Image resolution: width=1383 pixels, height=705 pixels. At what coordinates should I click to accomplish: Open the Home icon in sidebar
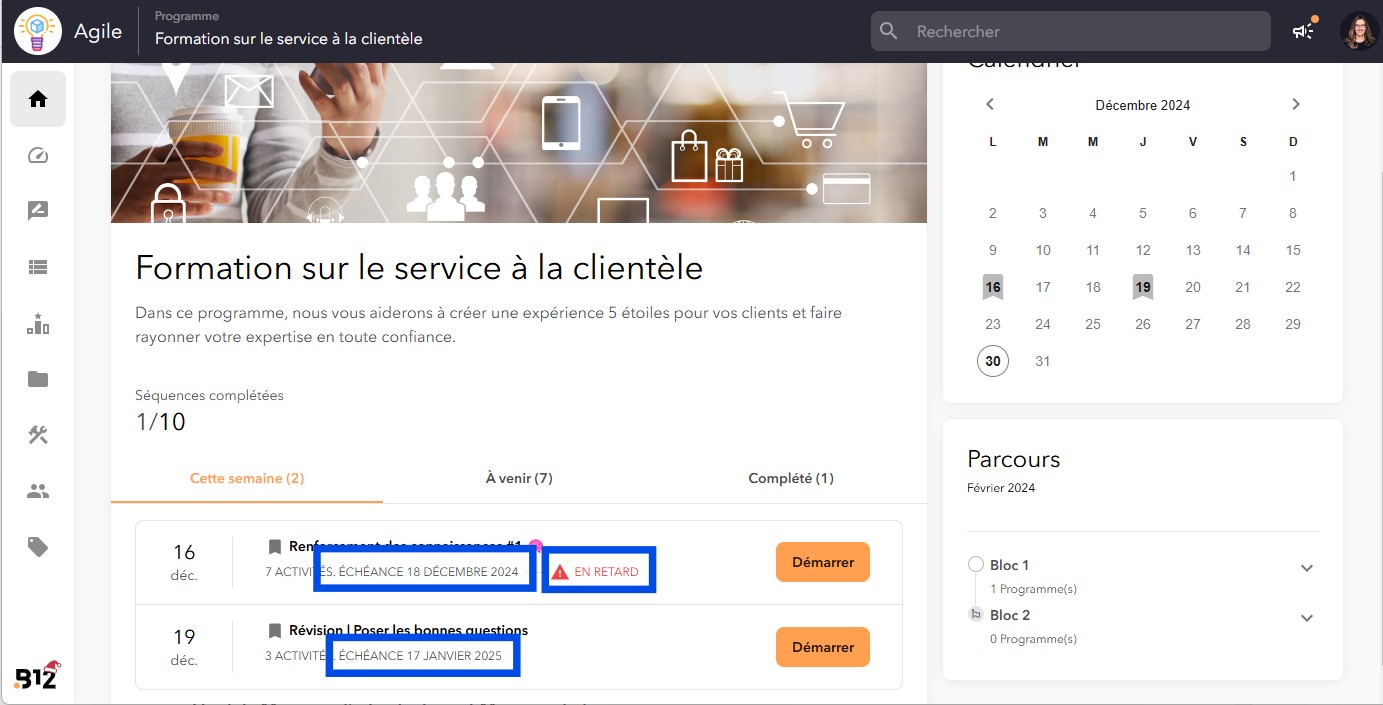click(x=38, y=99)
